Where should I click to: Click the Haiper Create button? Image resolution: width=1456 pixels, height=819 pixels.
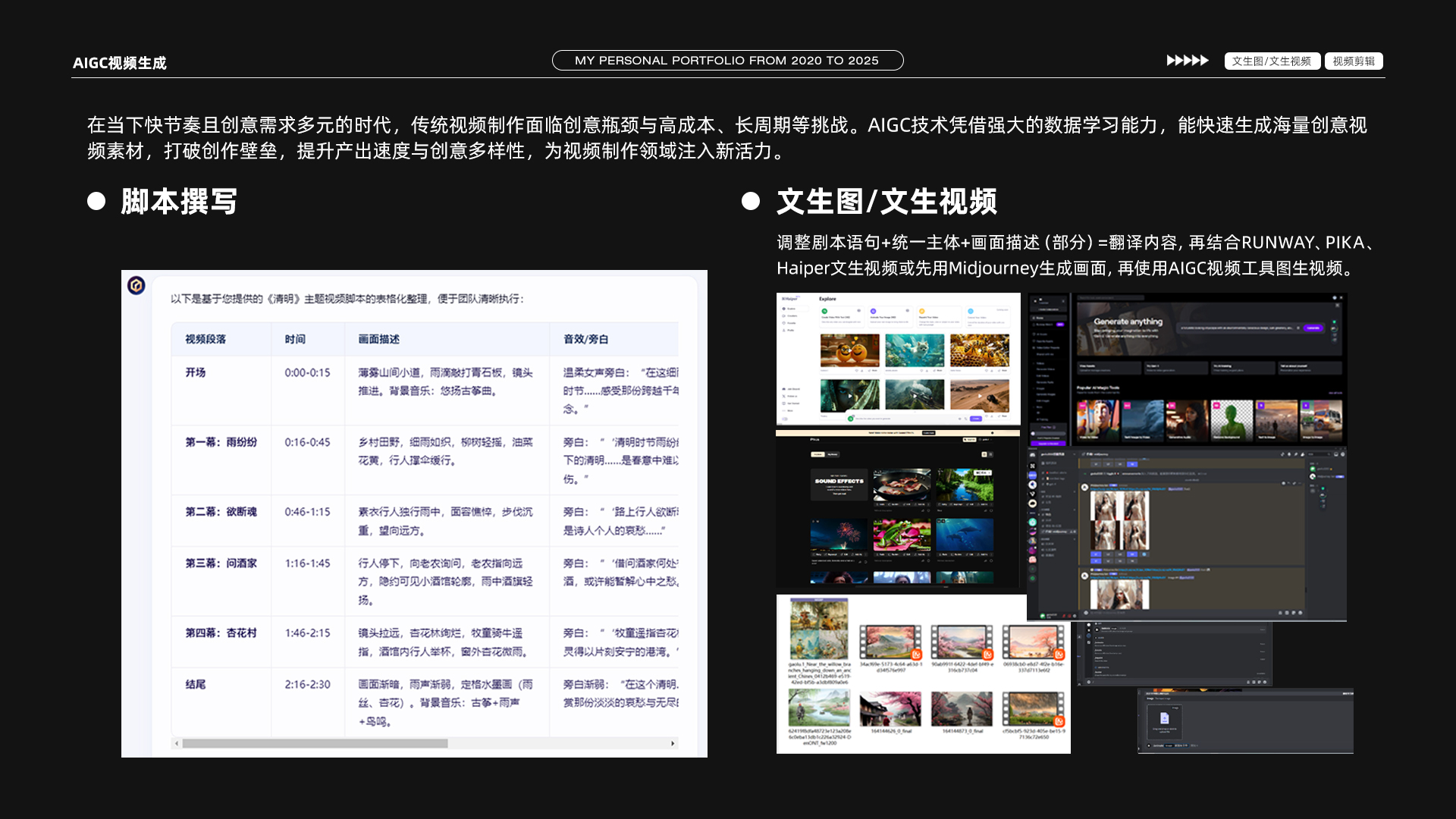(976, 419)
